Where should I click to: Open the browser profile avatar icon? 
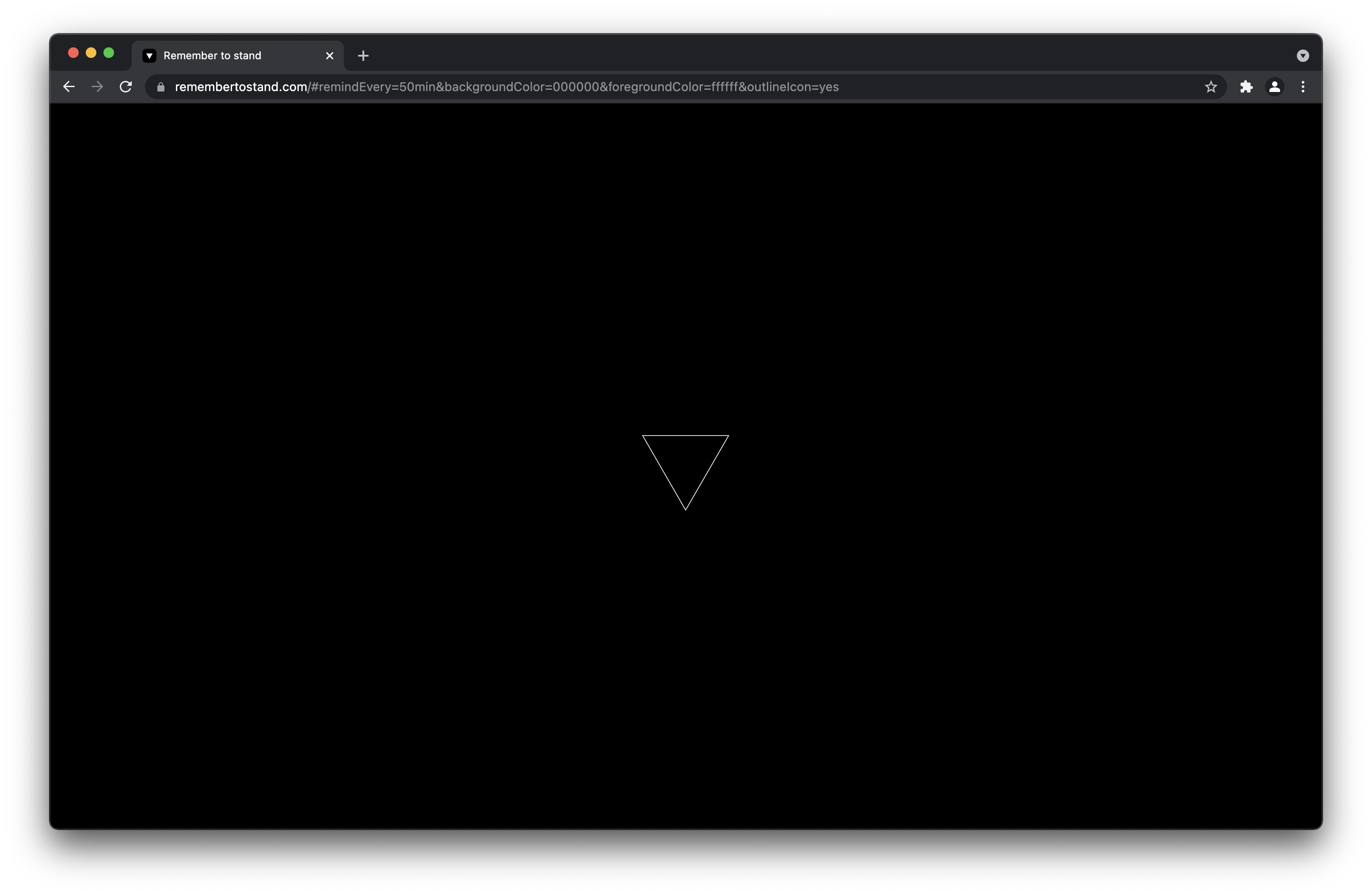click(x=1275, y=87)
